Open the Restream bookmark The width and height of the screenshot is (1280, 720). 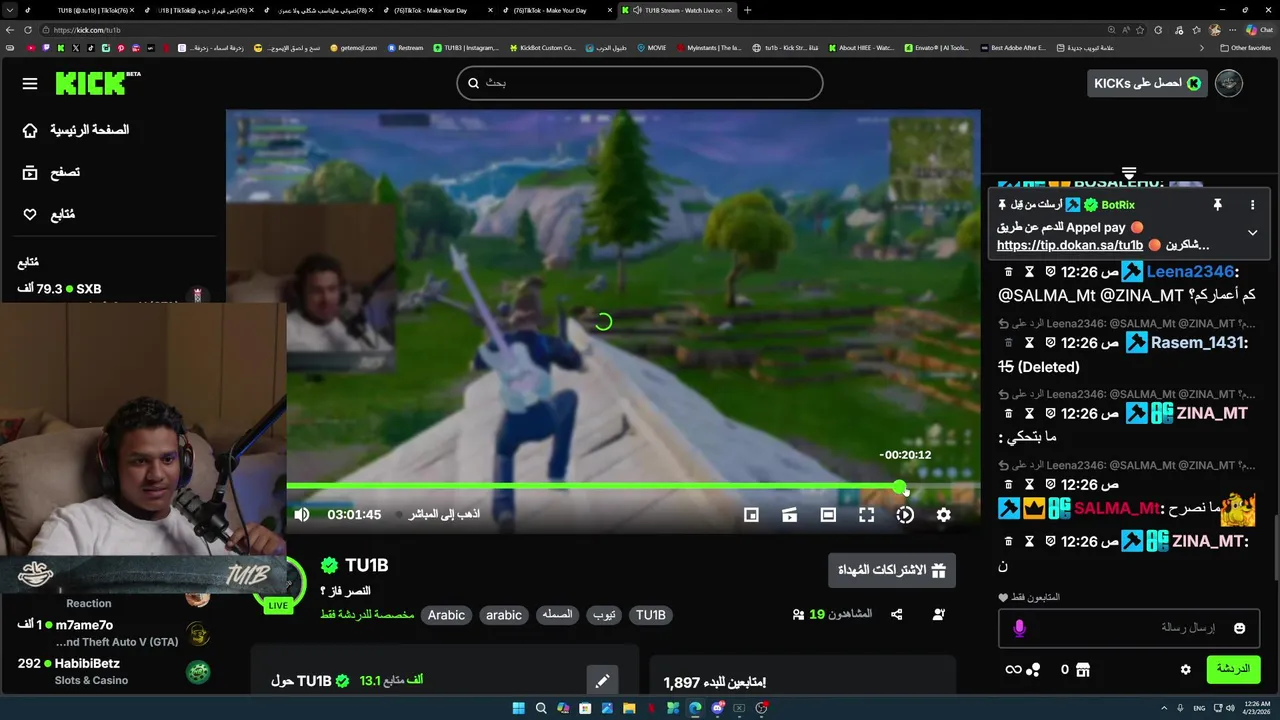pyautogui.click(x=405, y=47)
